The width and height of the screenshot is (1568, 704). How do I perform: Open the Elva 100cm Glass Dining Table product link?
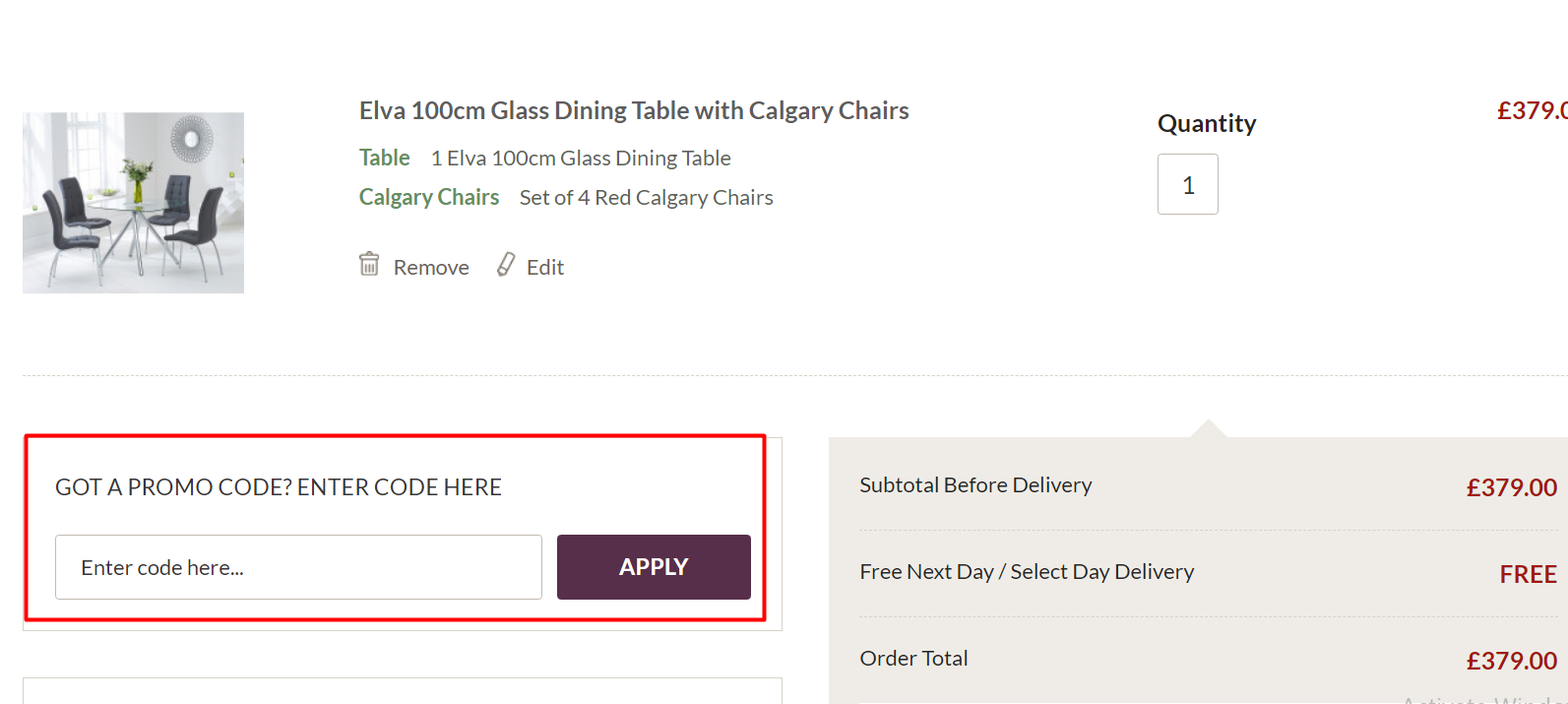point(634,110)
